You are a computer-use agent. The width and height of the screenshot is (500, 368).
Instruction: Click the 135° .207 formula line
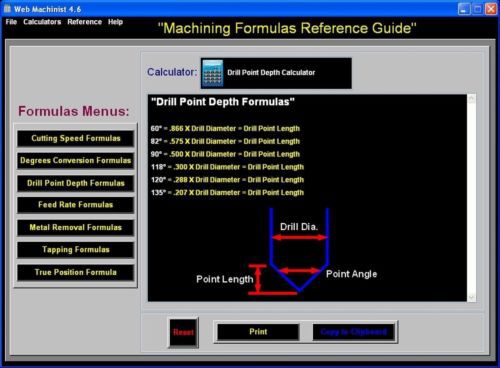pyautogui.click(x=227, y=193)
